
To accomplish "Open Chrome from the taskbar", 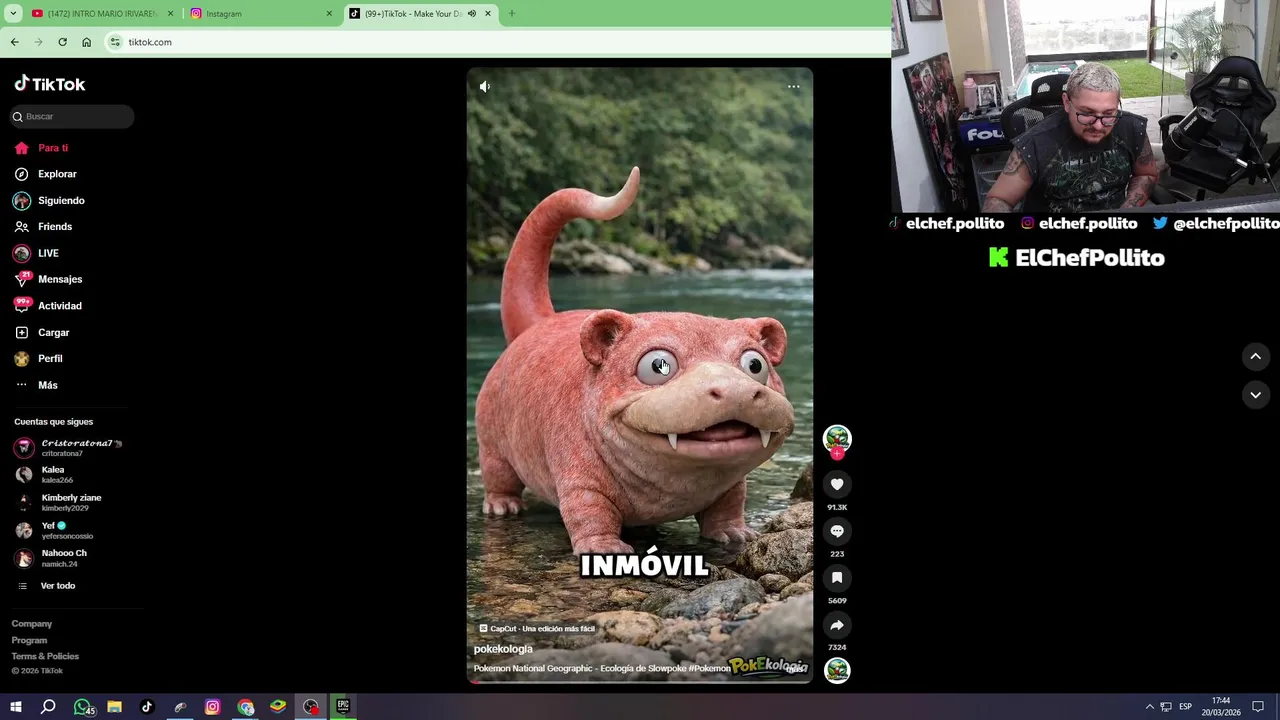I will coord(245,707).
